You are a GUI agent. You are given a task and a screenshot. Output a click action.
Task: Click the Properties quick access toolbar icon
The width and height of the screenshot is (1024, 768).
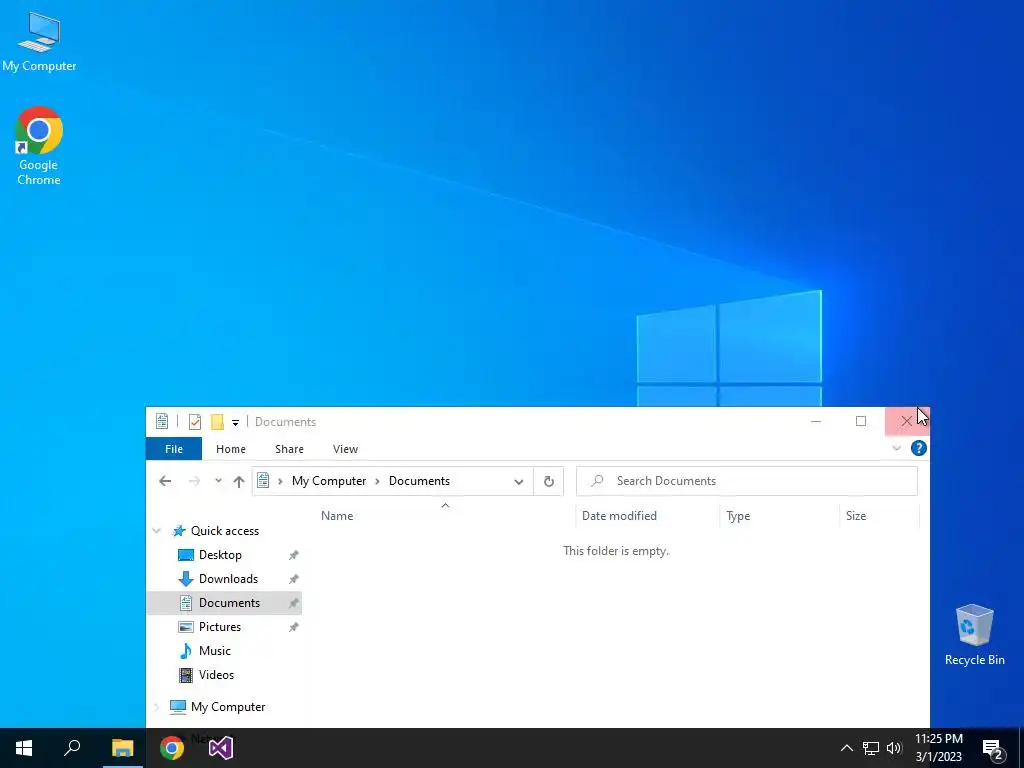coord(195,422)
